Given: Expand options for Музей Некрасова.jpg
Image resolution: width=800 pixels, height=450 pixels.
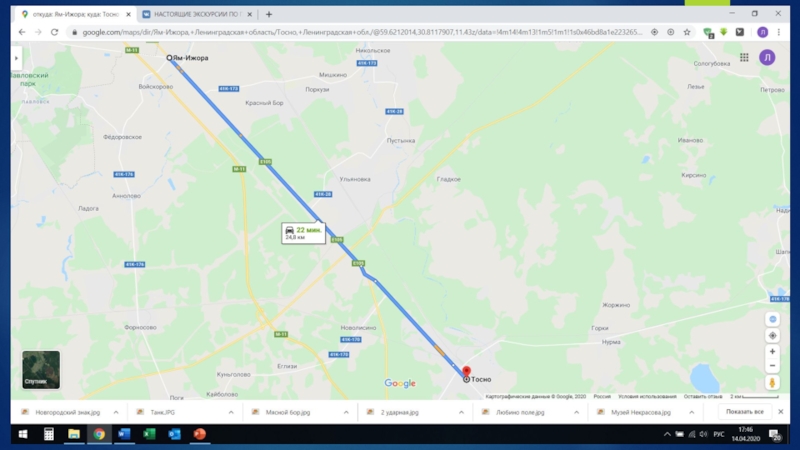Looking at the screenshot, I should 691,412.
